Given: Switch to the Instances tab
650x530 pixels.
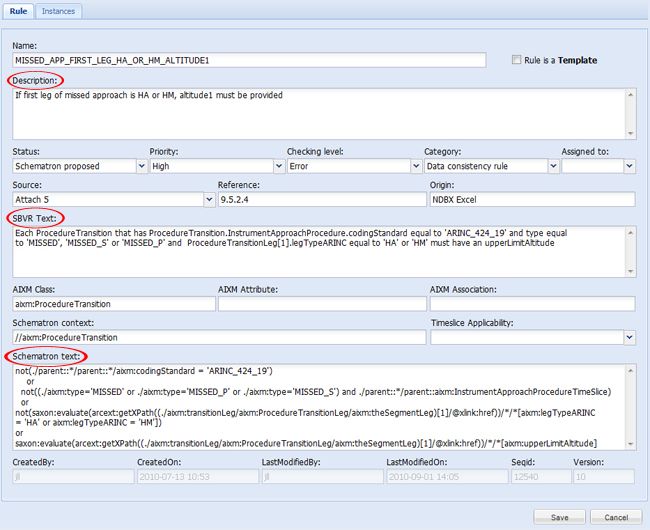Looking at the screenshot, I should tap(57, 11).
